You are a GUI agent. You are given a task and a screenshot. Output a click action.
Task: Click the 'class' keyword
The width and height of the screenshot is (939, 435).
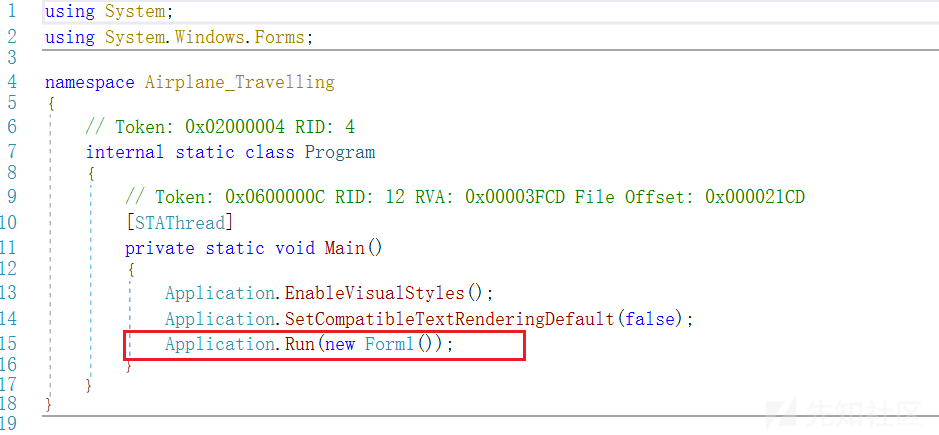[269, 152]
